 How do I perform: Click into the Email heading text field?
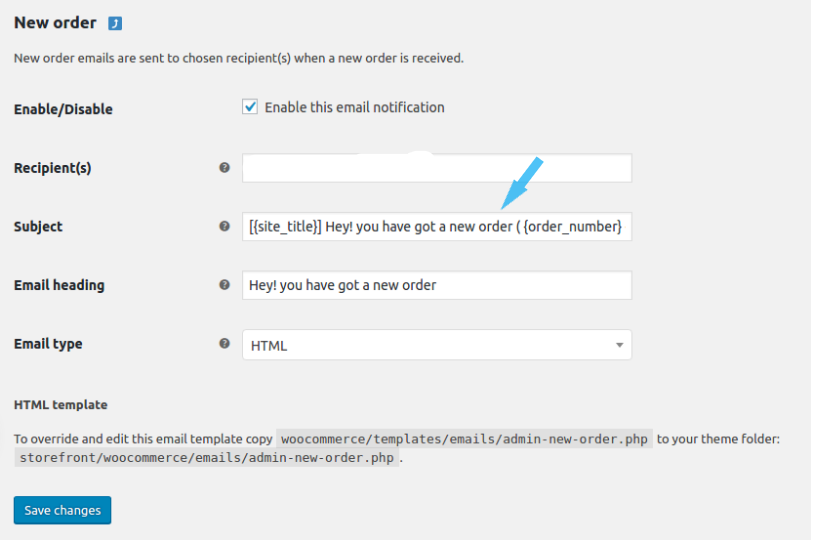[x=436, y=285]
